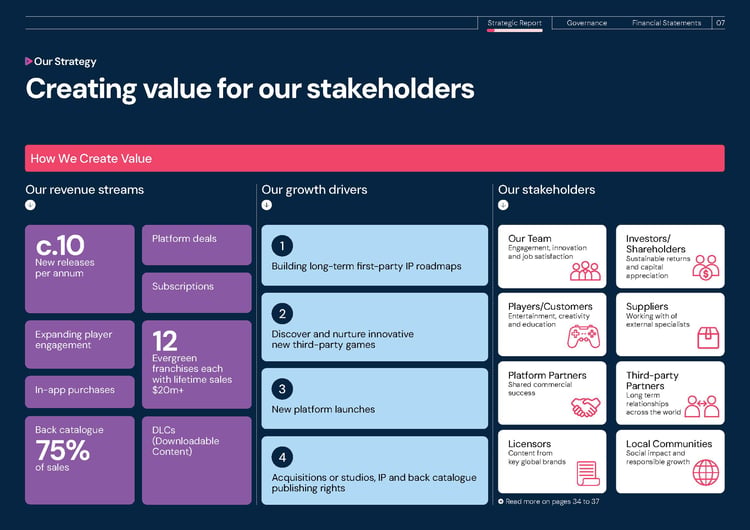Click the Suppliers box package icon

(708, 338)
